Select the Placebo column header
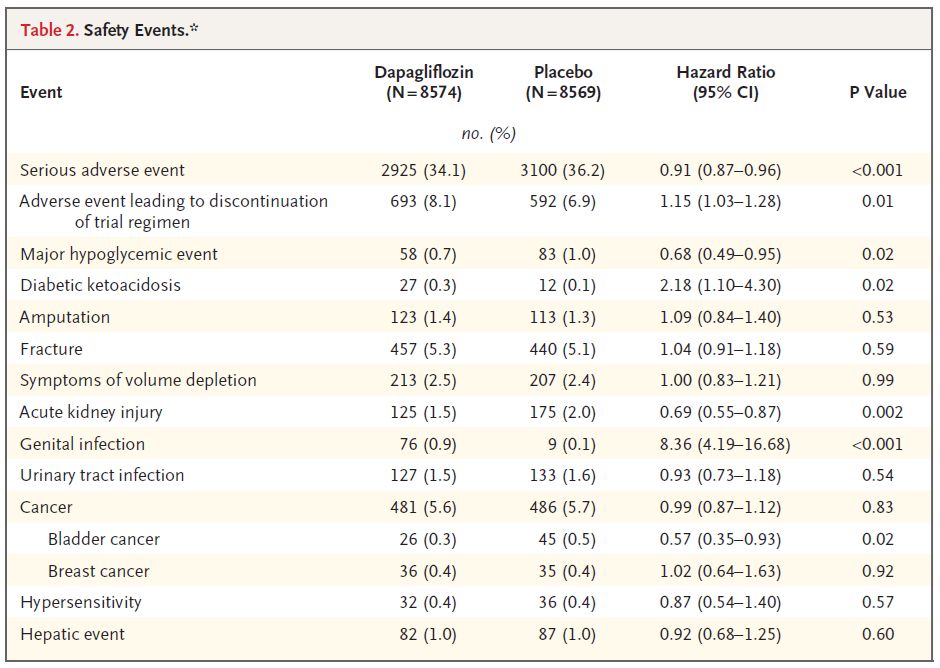 pyautogui.click(x=563, y=82)
